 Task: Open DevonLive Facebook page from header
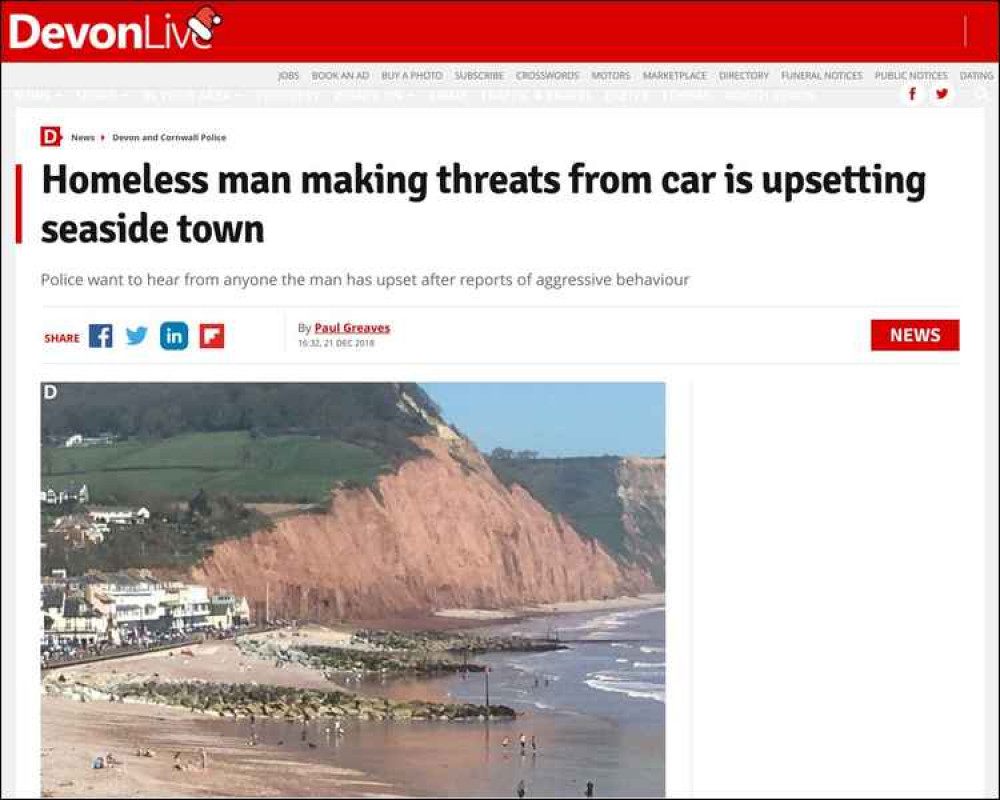click(912, 94)
